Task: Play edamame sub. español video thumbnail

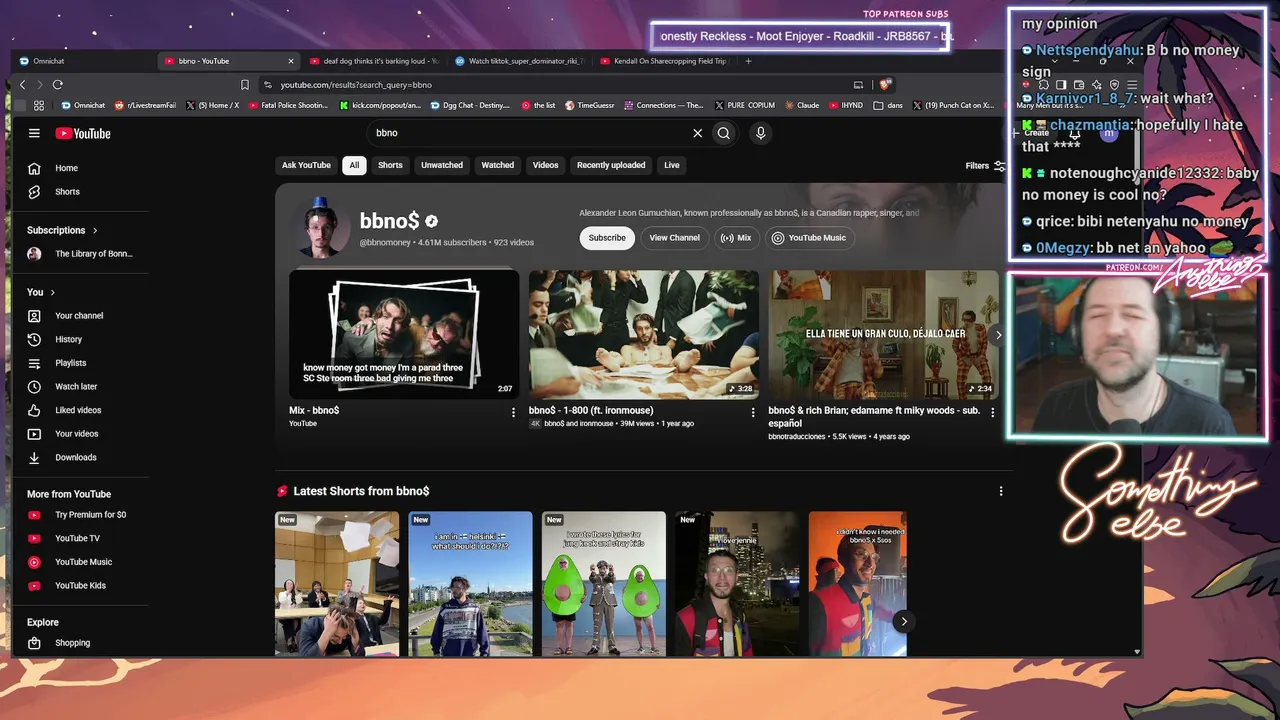Action: pos(884,334)
